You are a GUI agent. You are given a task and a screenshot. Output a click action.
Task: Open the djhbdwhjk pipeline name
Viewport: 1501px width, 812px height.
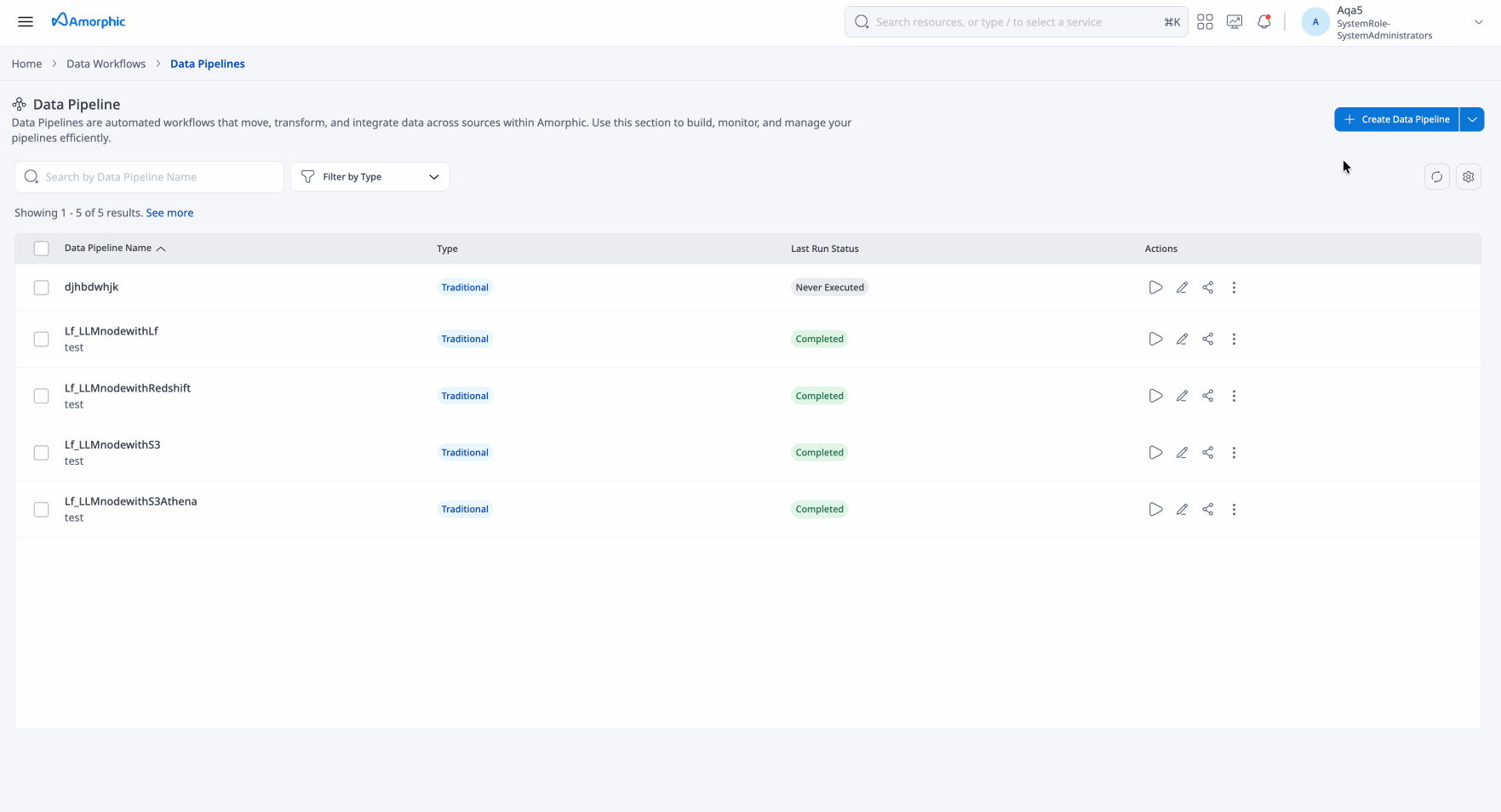91,287
